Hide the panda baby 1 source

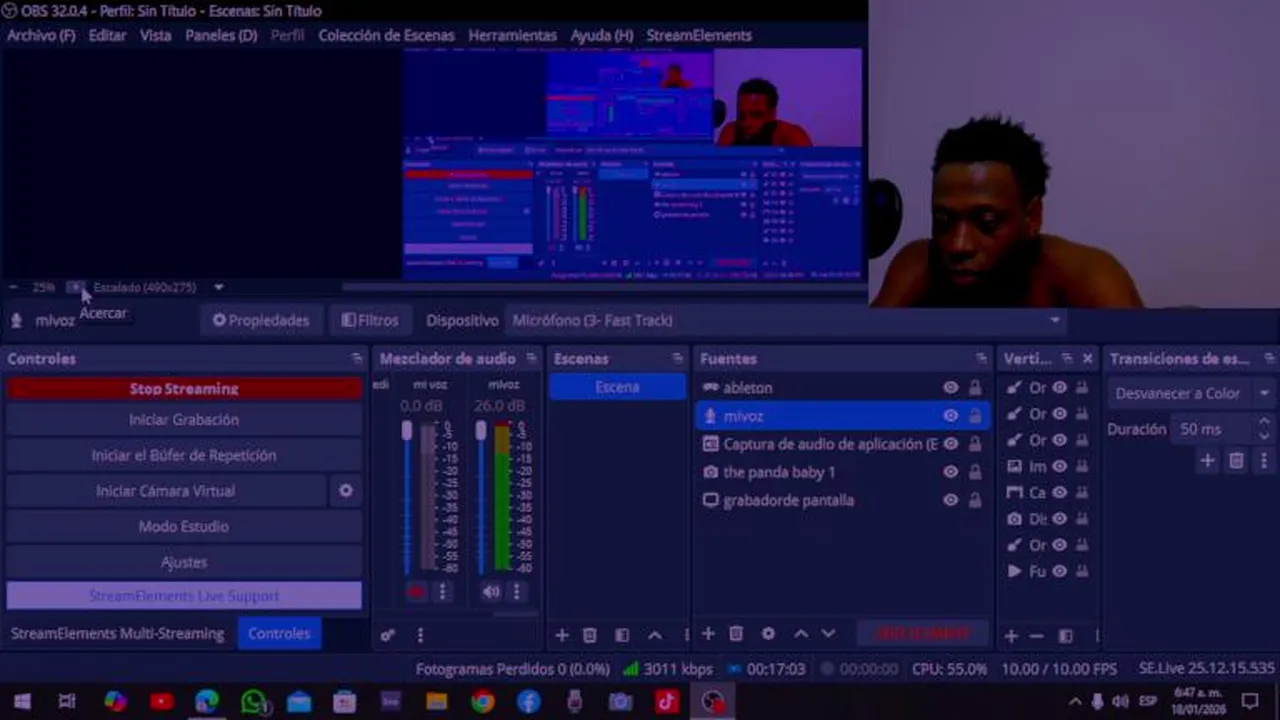click(x=950, y=472)
